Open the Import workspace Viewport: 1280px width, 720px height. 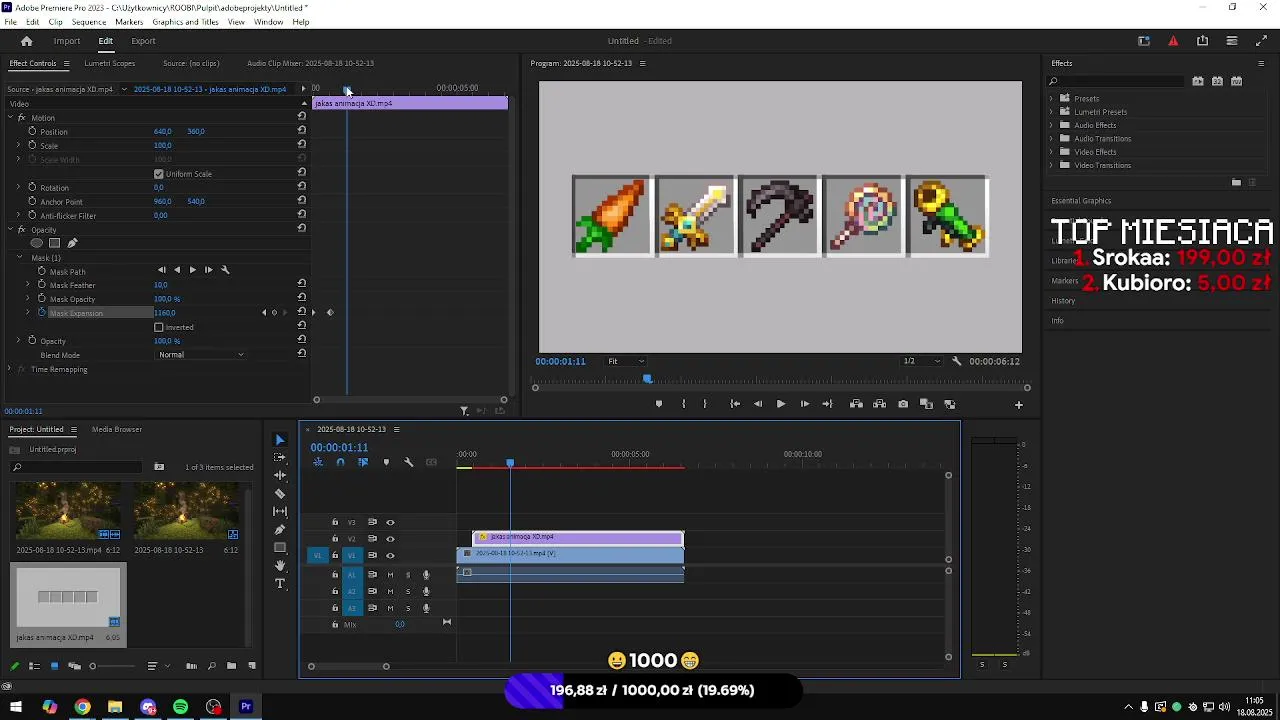tap(67, 41)
